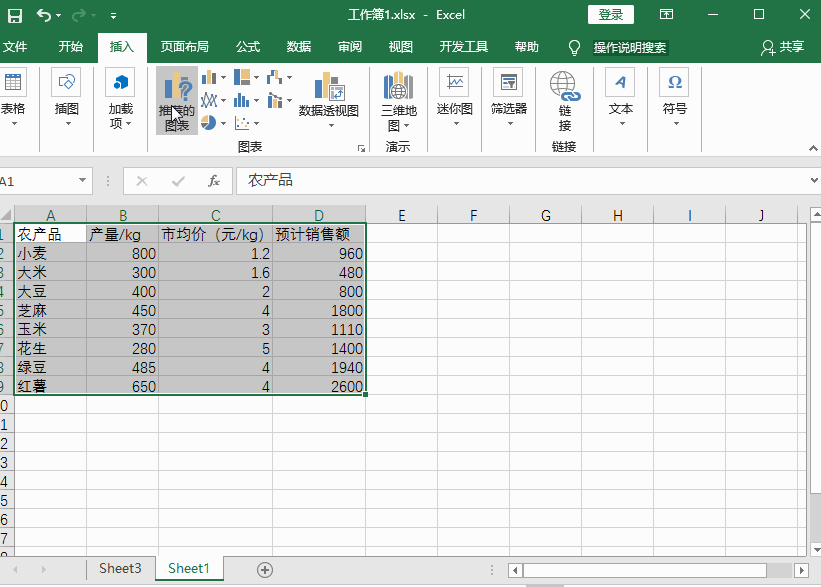Screen dimensions: 821x587
Task: Click the Insert Function fx button
Action: point(214,181)
